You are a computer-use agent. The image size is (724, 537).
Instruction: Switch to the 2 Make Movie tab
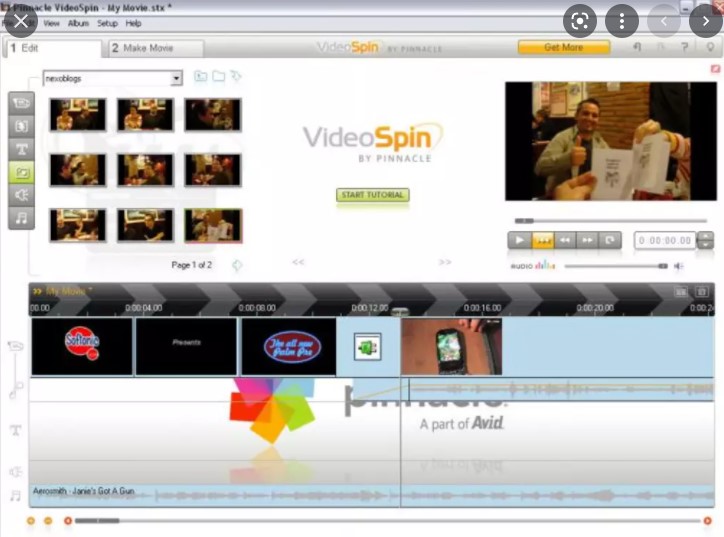tap(156, 48)
